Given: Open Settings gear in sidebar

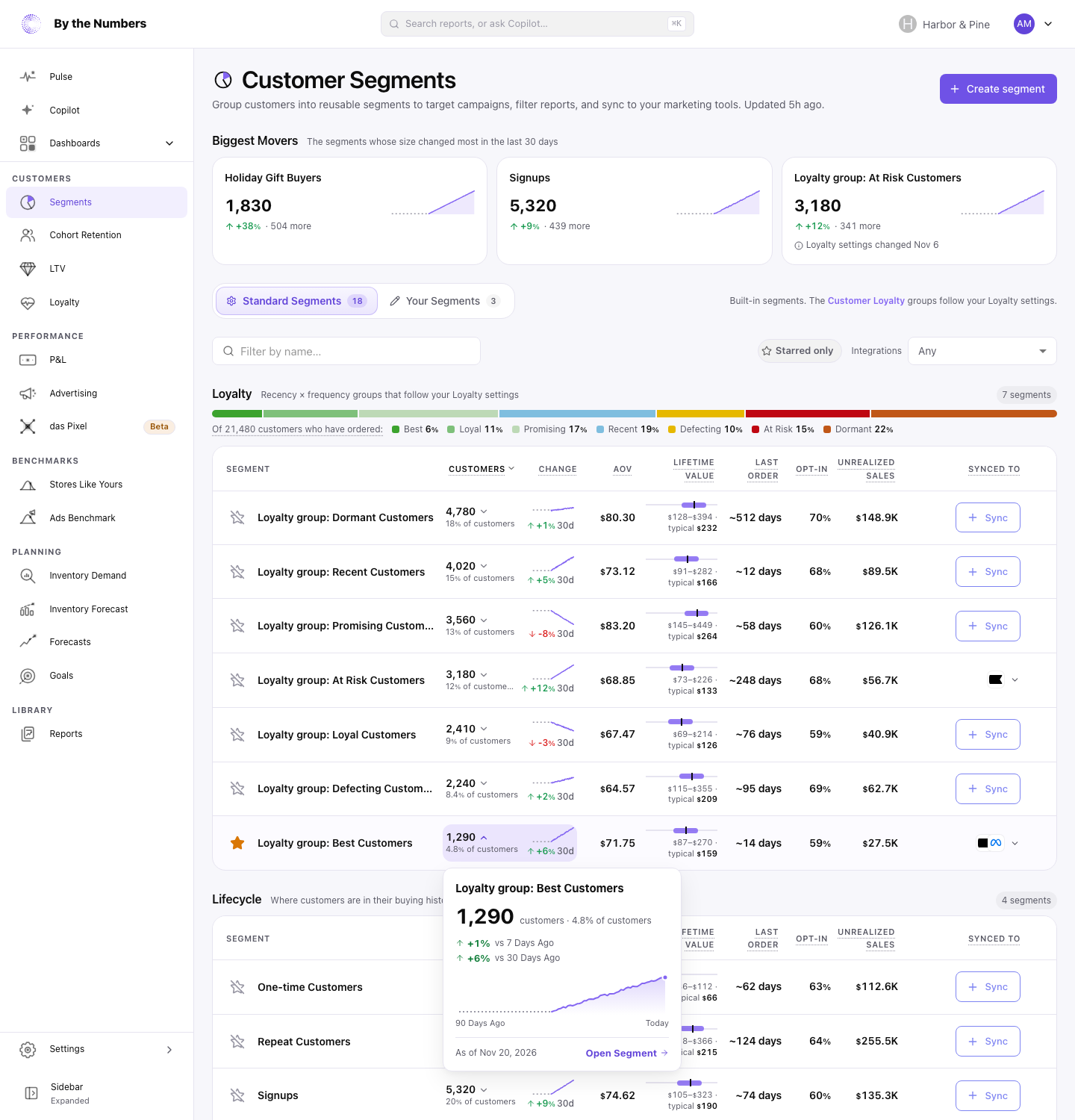Looking at the screenshot, I should point(28,1049).
